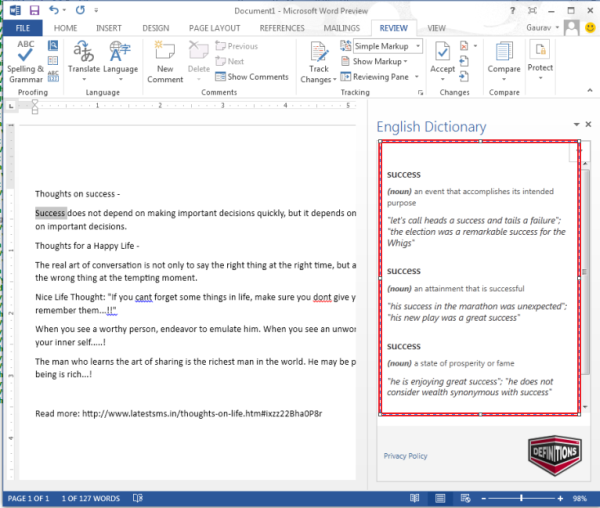The image size is (600, 508).
Task: Open the Reviewing Pane
Action: click(x=375, y=77)
